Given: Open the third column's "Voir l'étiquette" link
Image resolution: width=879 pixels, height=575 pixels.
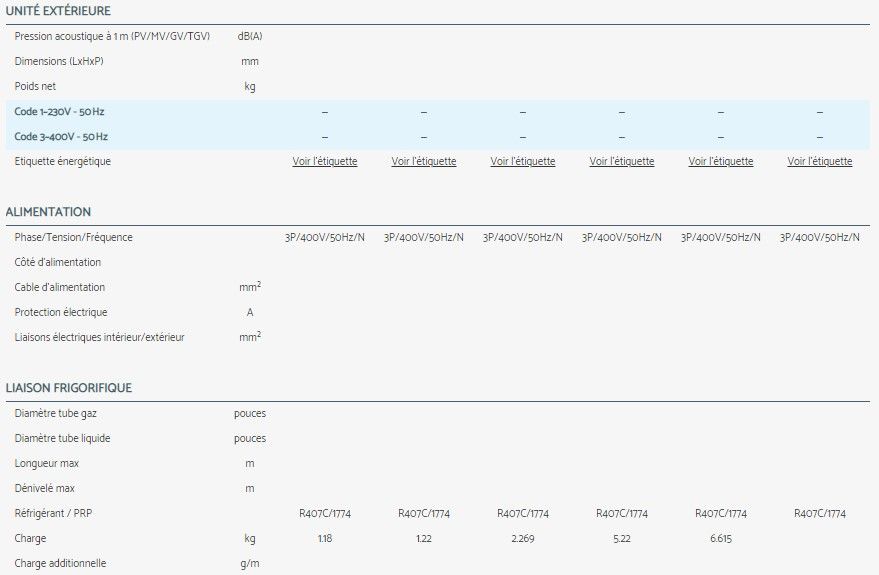Looking at the screenshot, I should coord(522,162).
